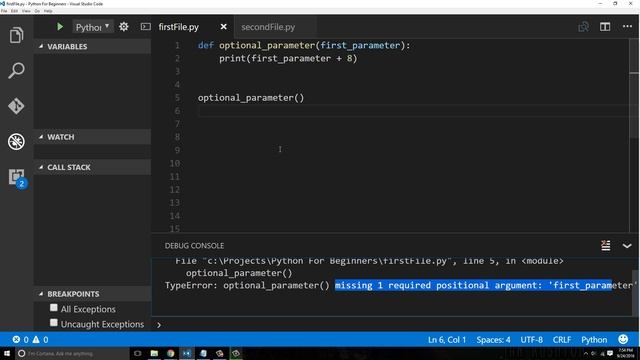Screen dimensions: 640x360
Task: Open the Help menu
Action: coord(48,11)
